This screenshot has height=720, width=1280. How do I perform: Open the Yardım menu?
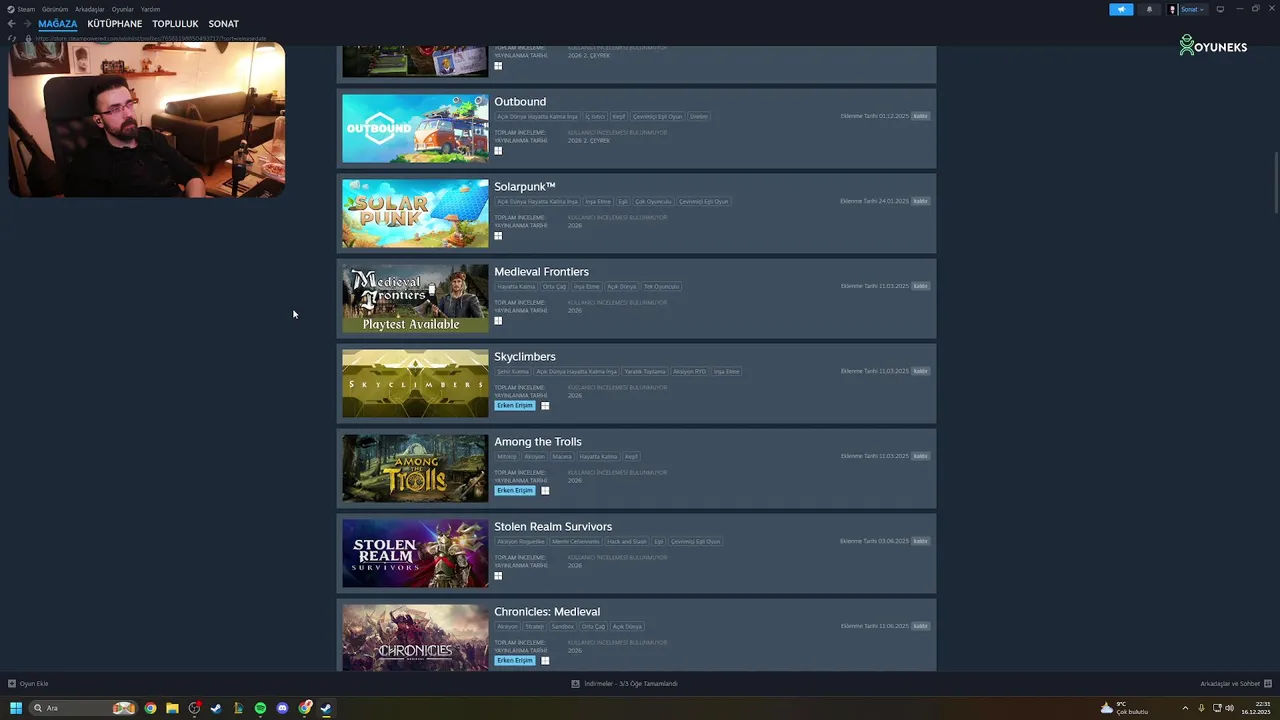(x=150, y=9)
